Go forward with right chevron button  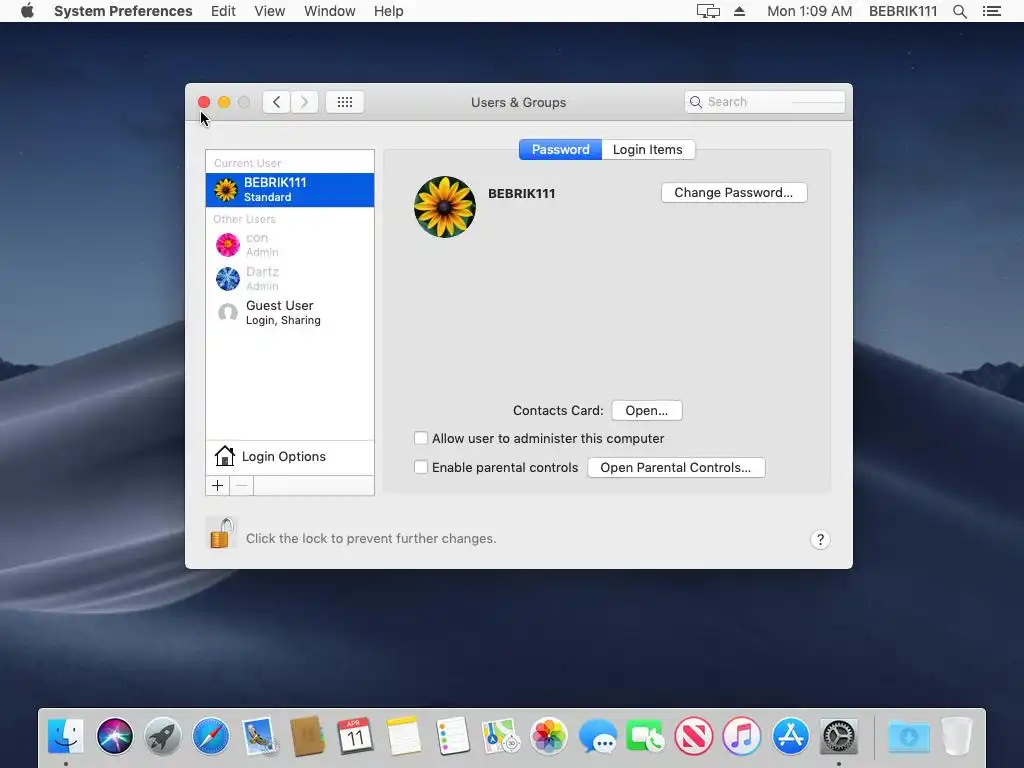pyautogui.click(x=304, y=102)
